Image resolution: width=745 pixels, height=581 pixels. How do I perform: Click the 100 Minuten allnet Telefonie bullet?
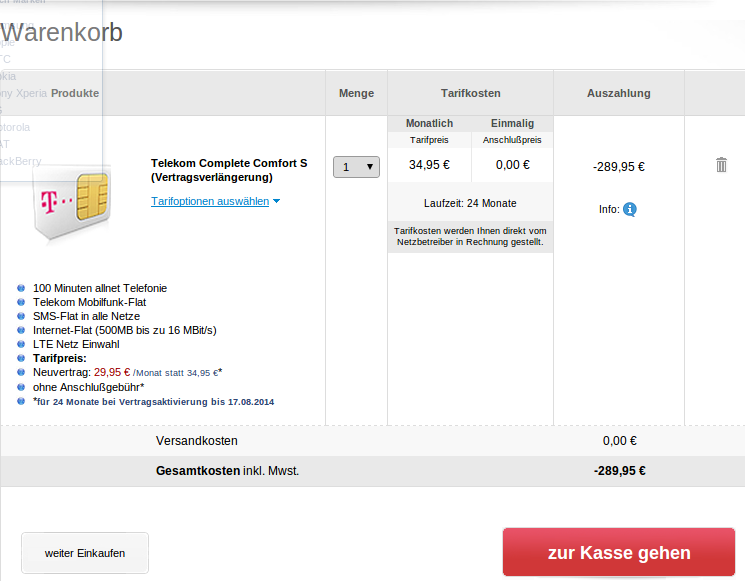pyautogui.click(x=100, y=288)
